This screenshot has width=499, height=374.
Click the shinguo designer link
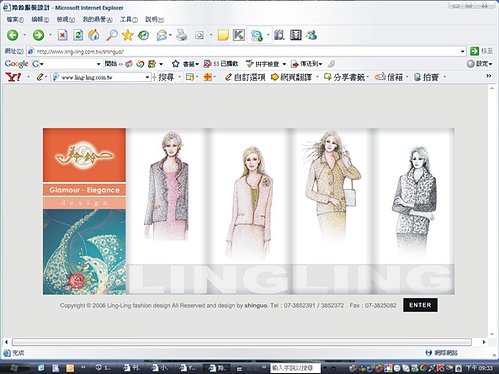(256, 305)
